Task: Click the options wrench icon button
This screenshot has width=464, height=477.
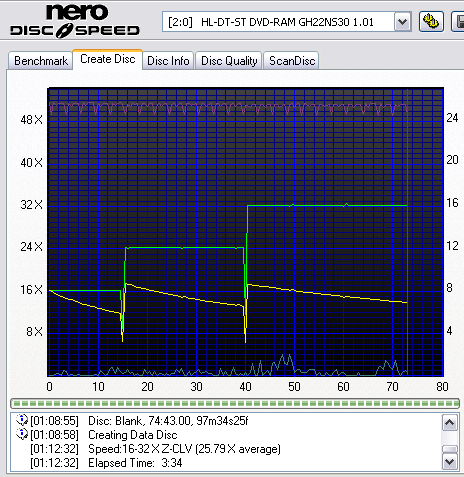Action: [431, 22]
